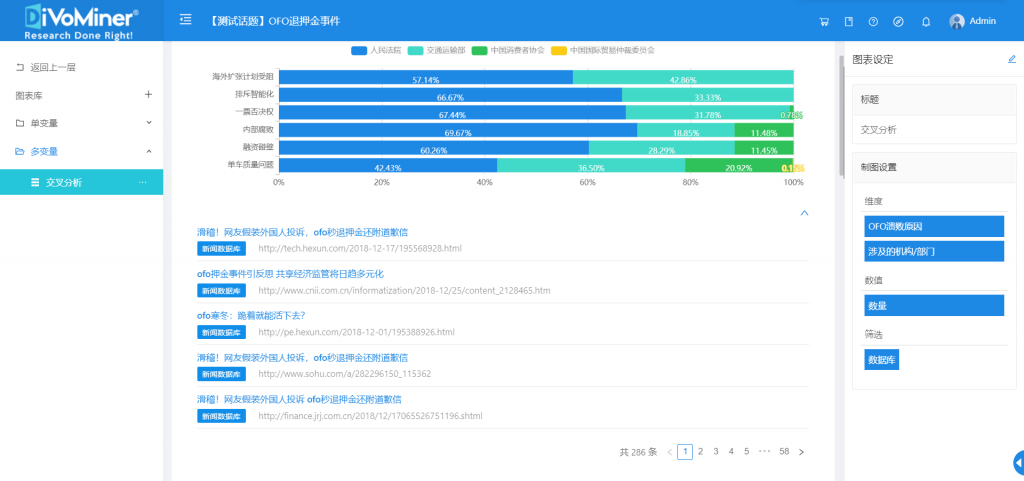Click the 42.86% teal bar segment

coord(683,77)
